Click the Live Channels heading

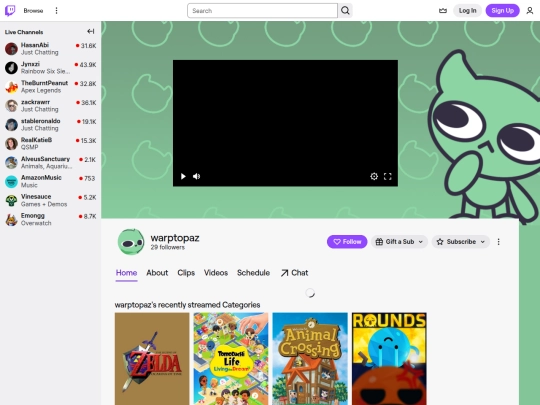coord(24,32)
